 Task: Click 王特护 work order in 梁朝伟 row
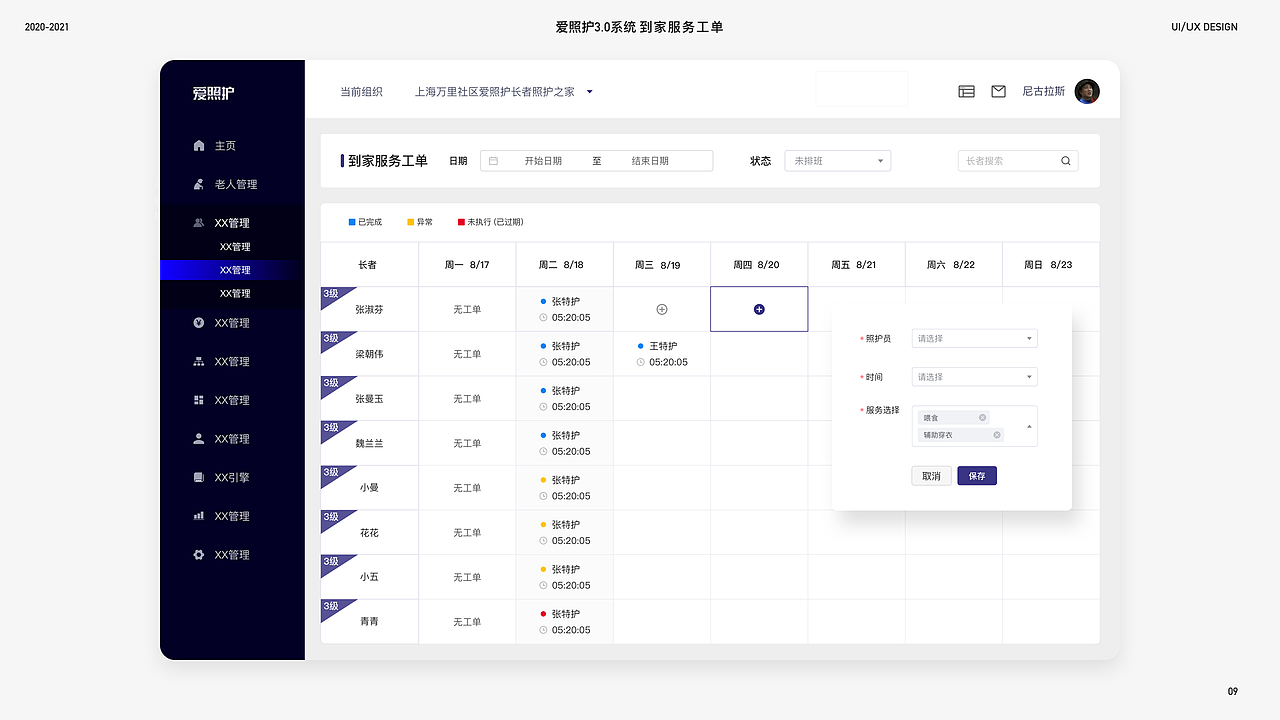[662, 354]
